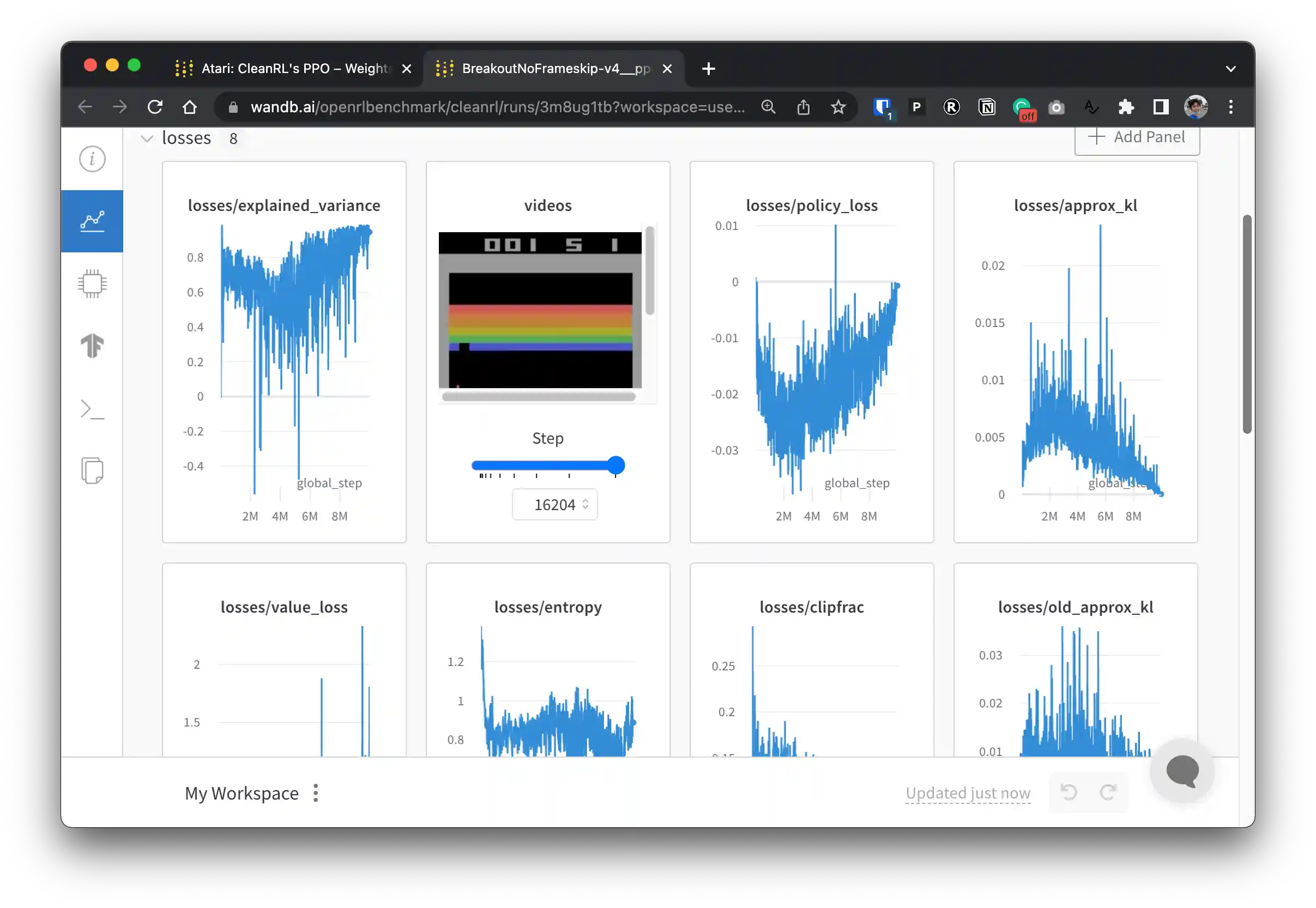Bookmark this page with star icon
Viewport: 1316px width, 908px height.
point(838,107)
